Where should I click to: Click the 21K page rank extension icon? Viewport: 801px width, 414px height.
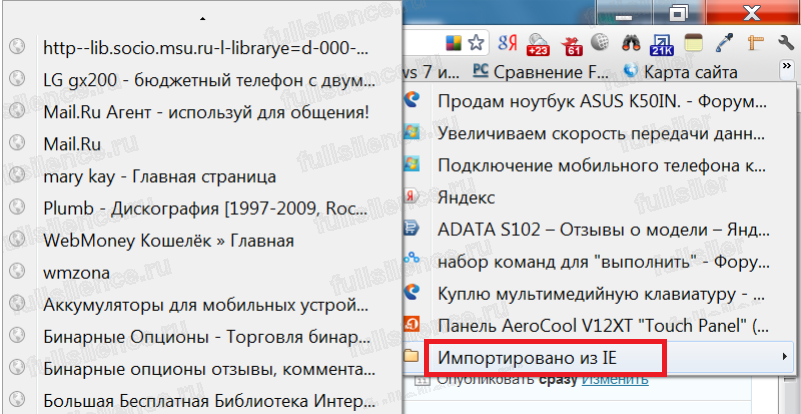(662, 44)
